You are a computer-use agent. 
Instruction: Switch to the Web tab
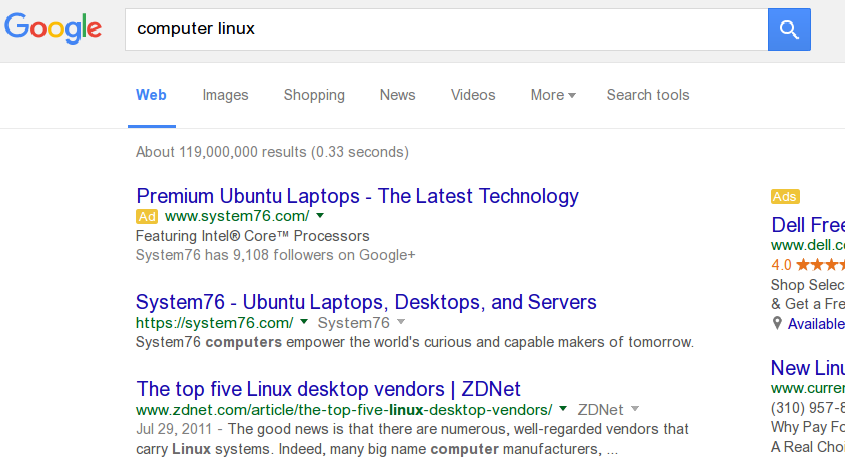(151, 95)
